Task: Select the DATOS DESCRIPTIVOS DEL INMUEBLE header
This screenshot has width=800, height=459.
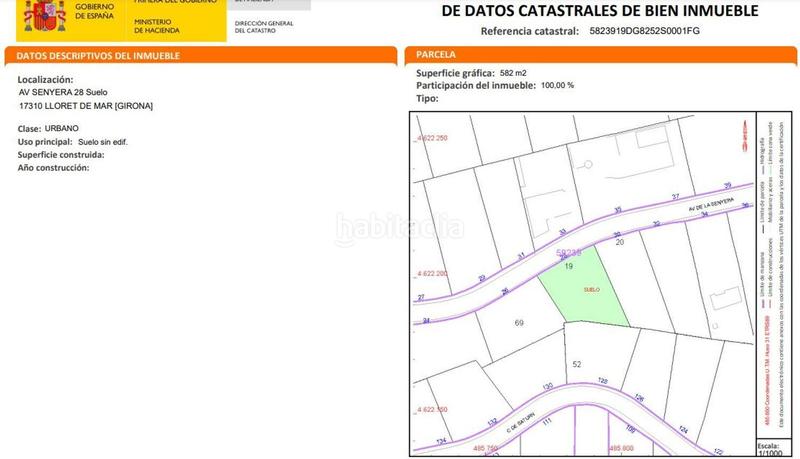Action: tap(100, 55)
